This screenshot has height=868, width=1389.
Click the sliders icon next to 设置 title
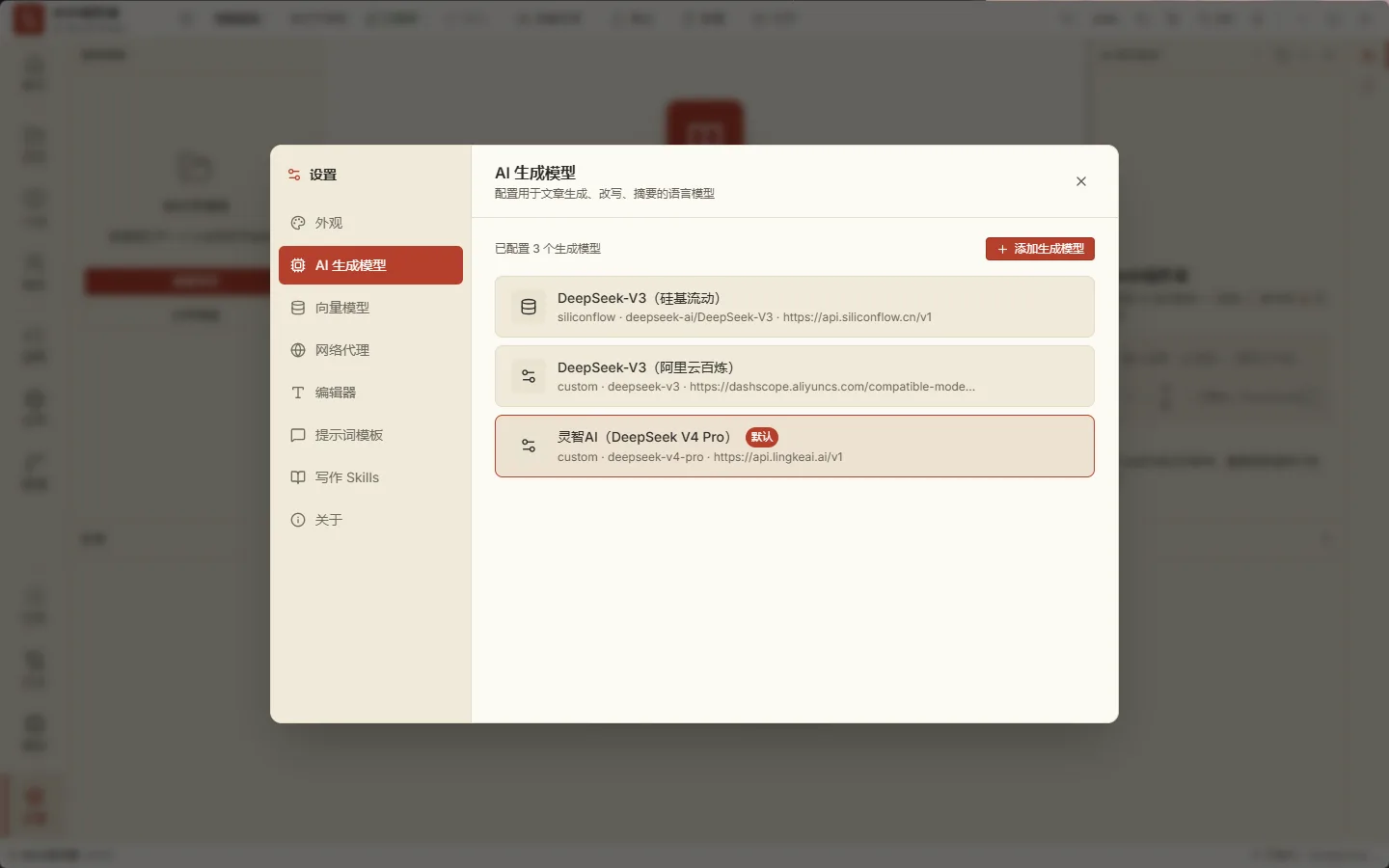pos(294,175)
